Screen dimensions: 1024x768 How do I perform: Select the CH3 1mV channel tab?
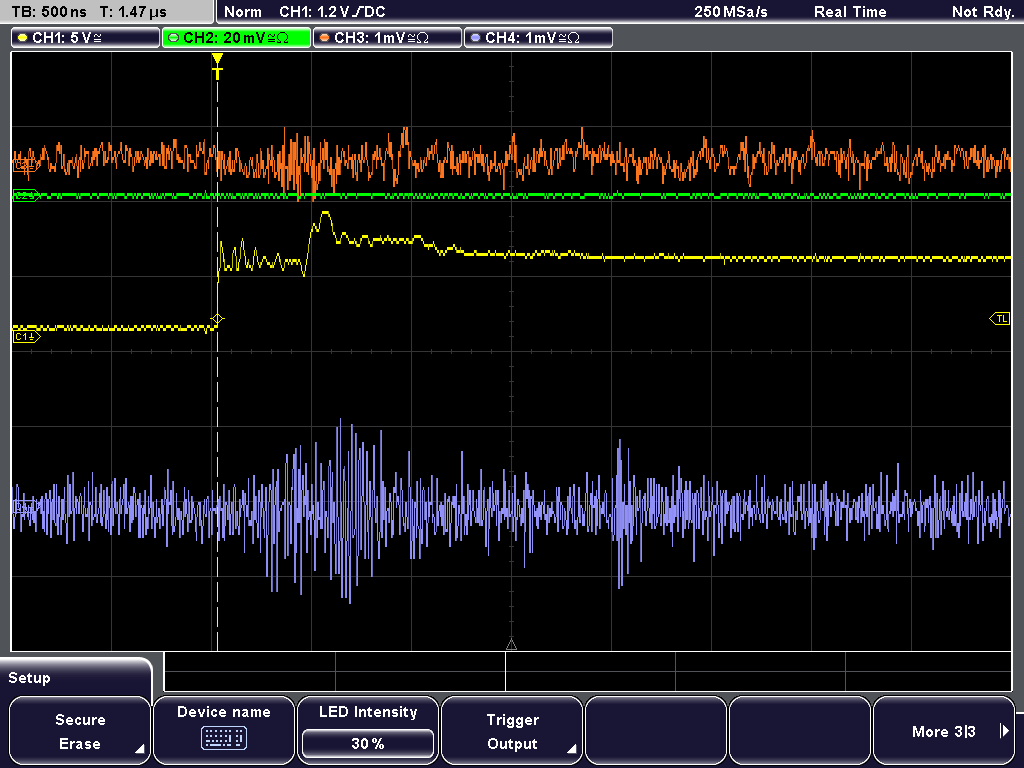[387, 38]
